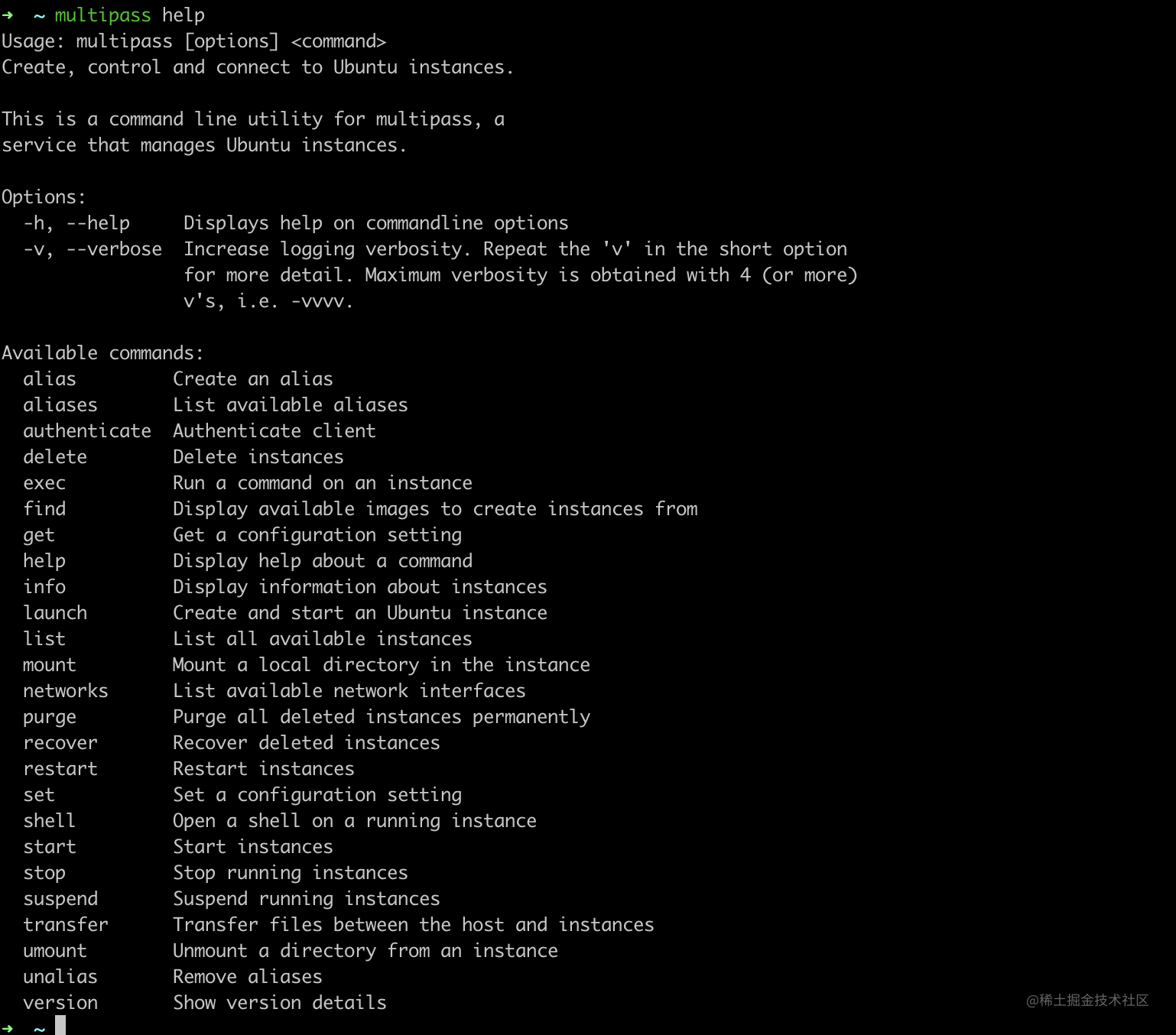Click the "purge" command name
This screenshot has width=1176, height=1035.
pos(50,717)
